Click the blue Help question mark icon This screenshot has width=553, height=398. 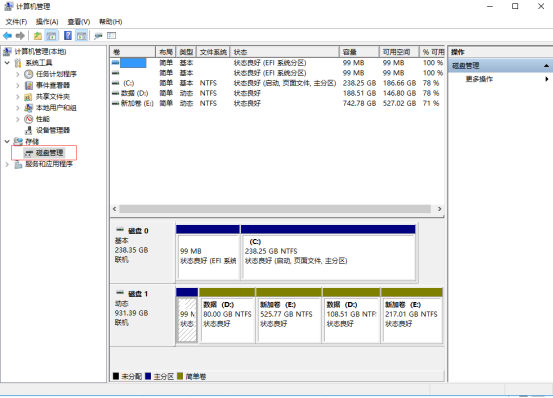[x=68, y=36]
